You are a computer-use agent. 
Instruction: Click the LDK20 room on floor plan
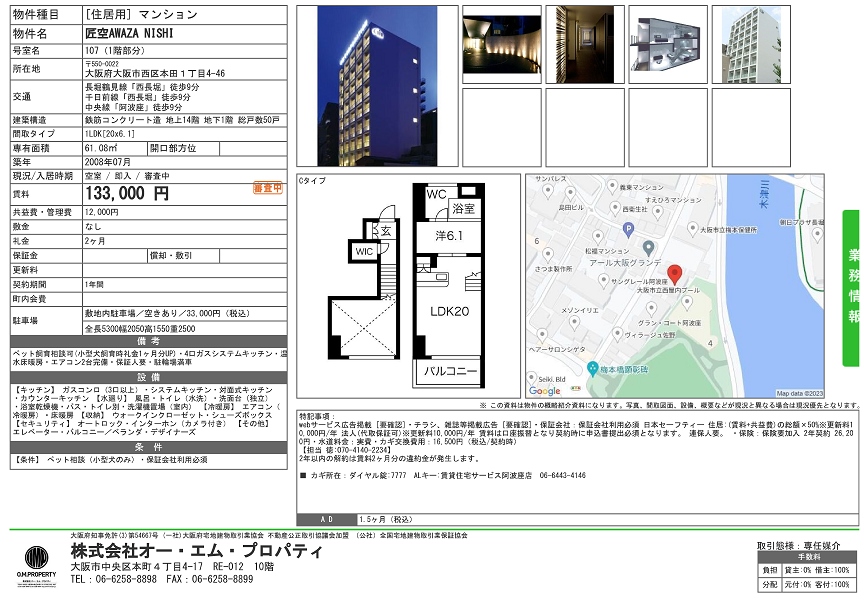coord(448,311)
